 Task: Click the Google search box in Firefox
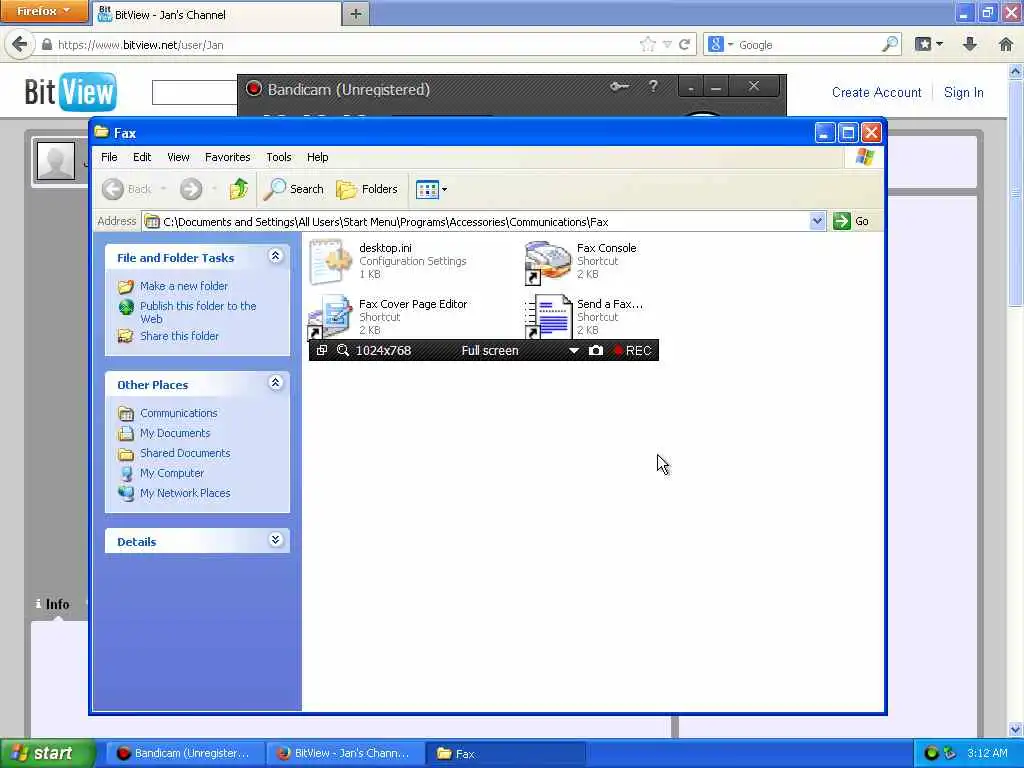pyautogui.click(x=807, y=45)
